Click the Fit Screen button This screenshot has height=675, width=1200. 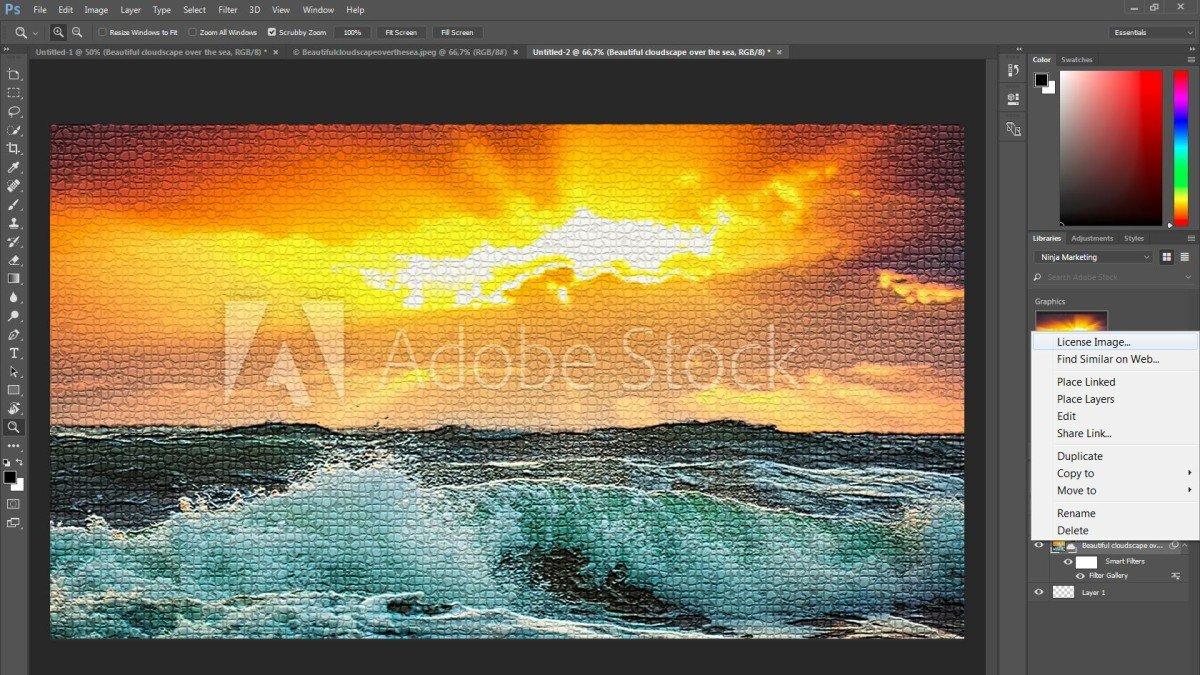401,32
